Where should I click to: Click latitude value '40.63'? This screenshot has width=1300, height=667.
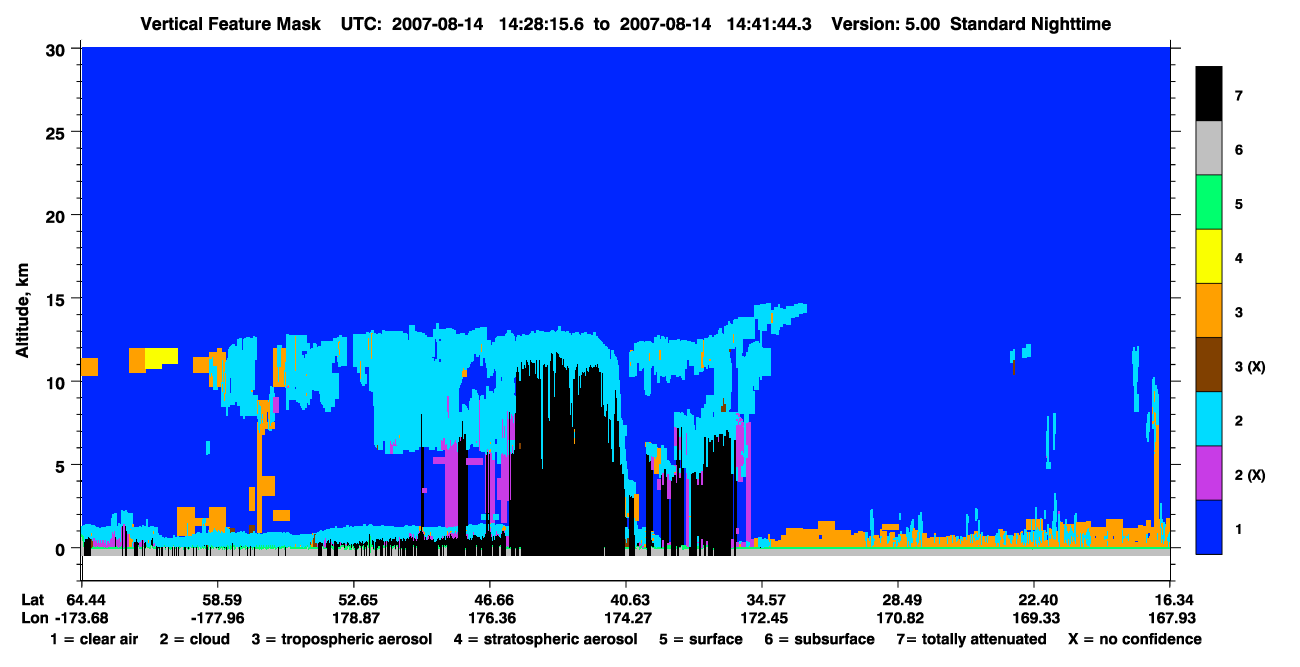(x=626, y=599)
